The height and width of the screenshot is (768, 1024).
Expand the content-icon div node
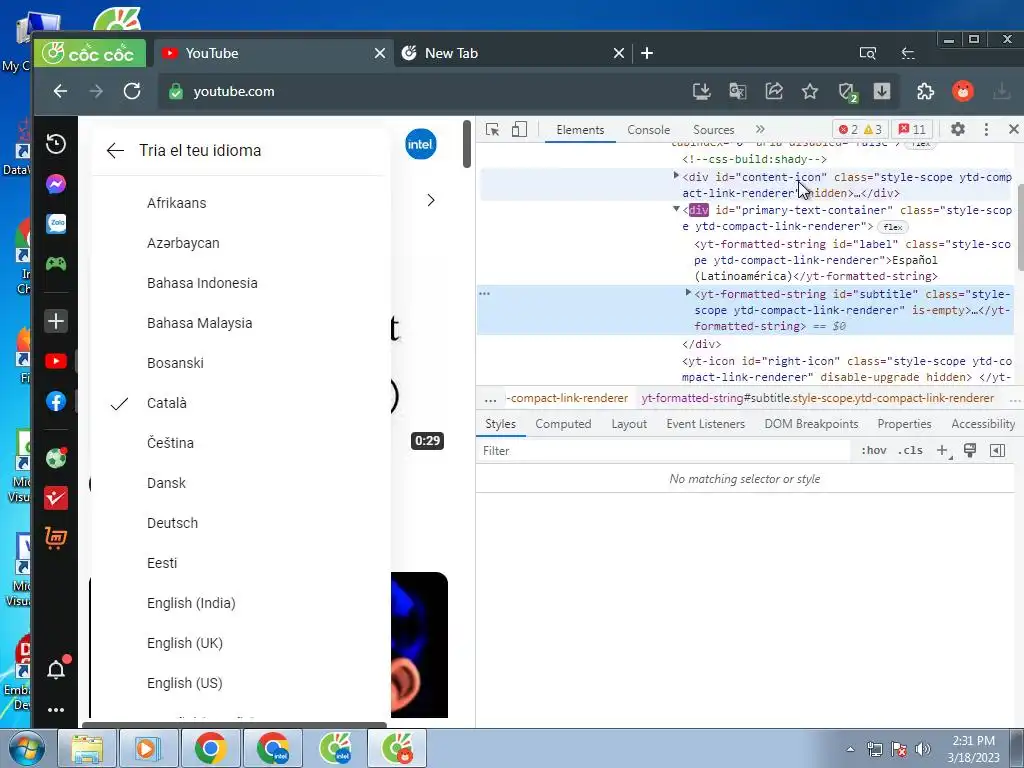677,176
